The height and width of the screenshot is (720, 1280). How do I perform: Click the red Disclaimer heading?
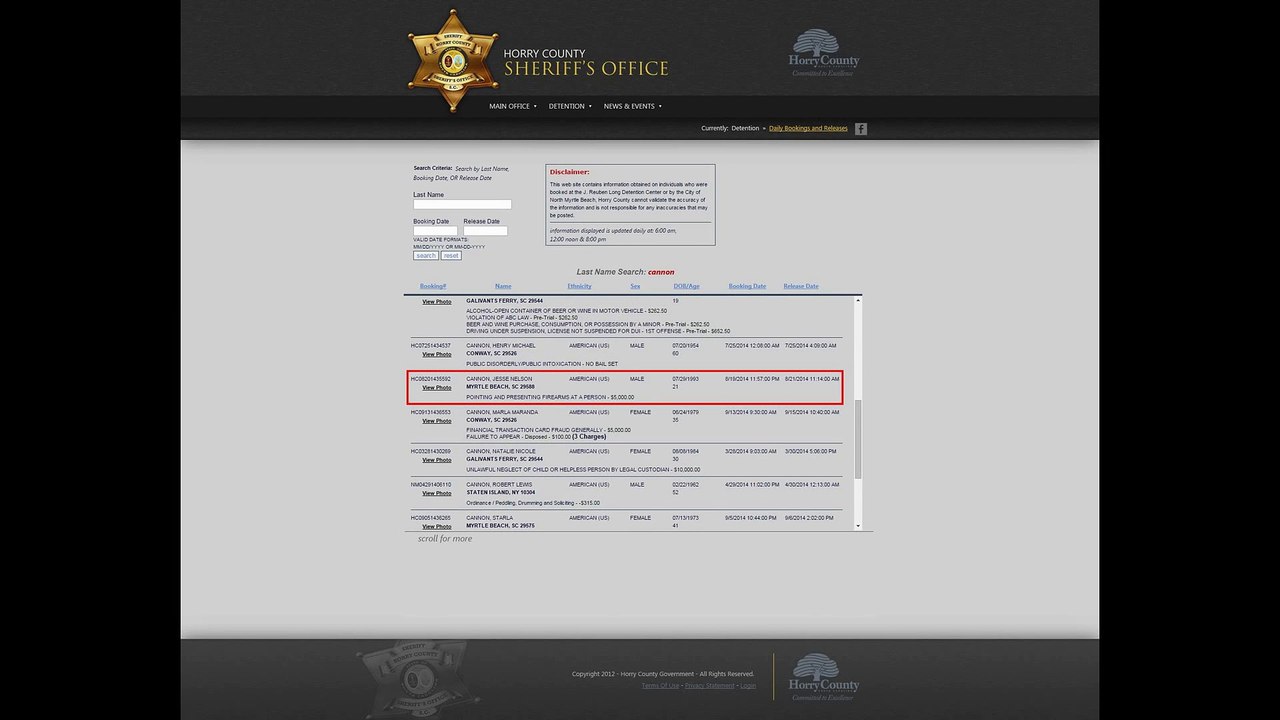tap(570, 172)
